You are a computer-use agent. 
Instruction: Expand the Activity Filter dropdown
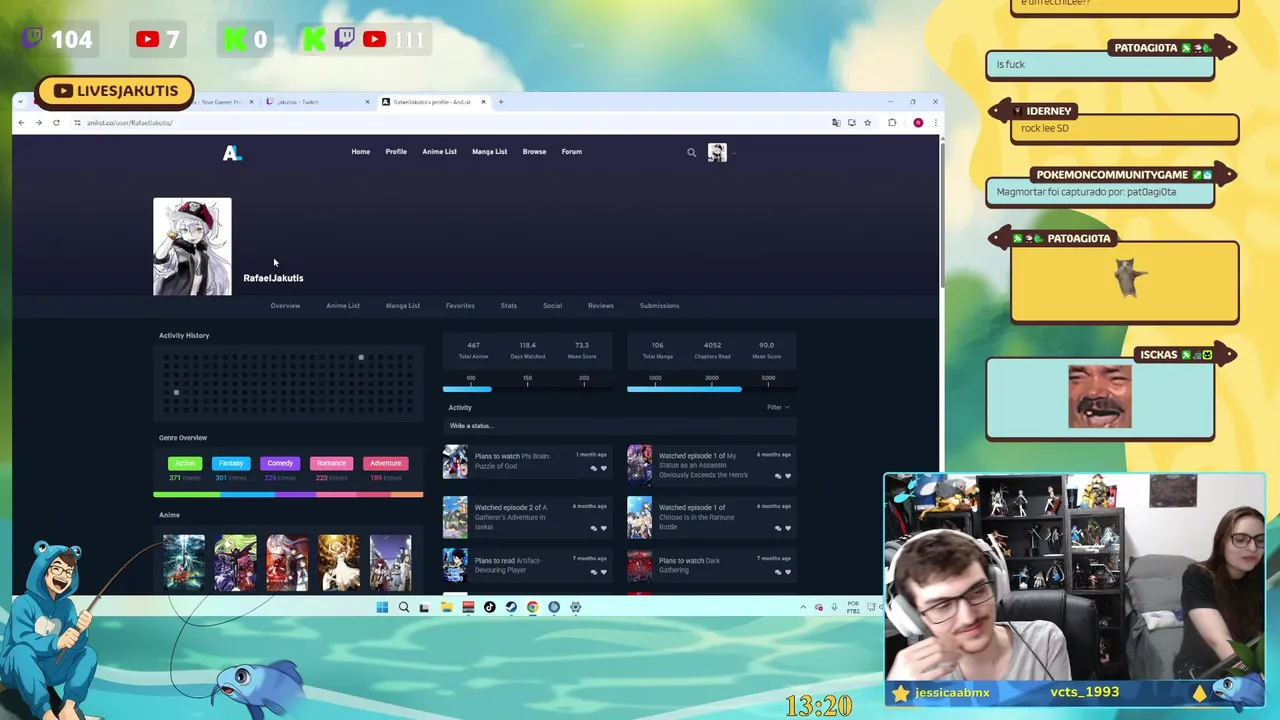(778, 407)
